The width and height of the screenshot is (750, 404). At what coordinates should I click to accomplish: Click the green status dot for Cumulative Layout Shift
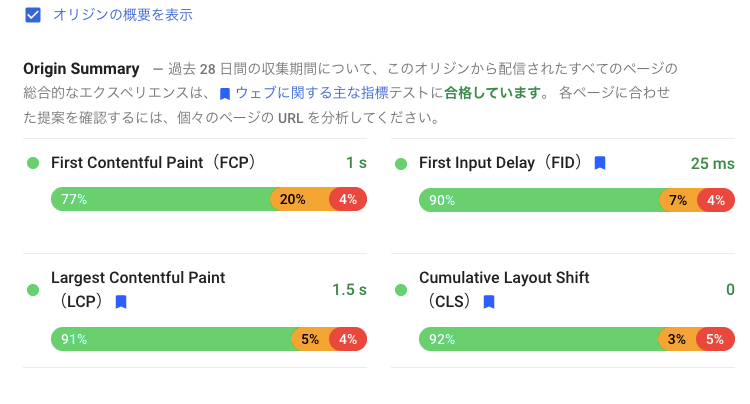(x=401, y=290)
